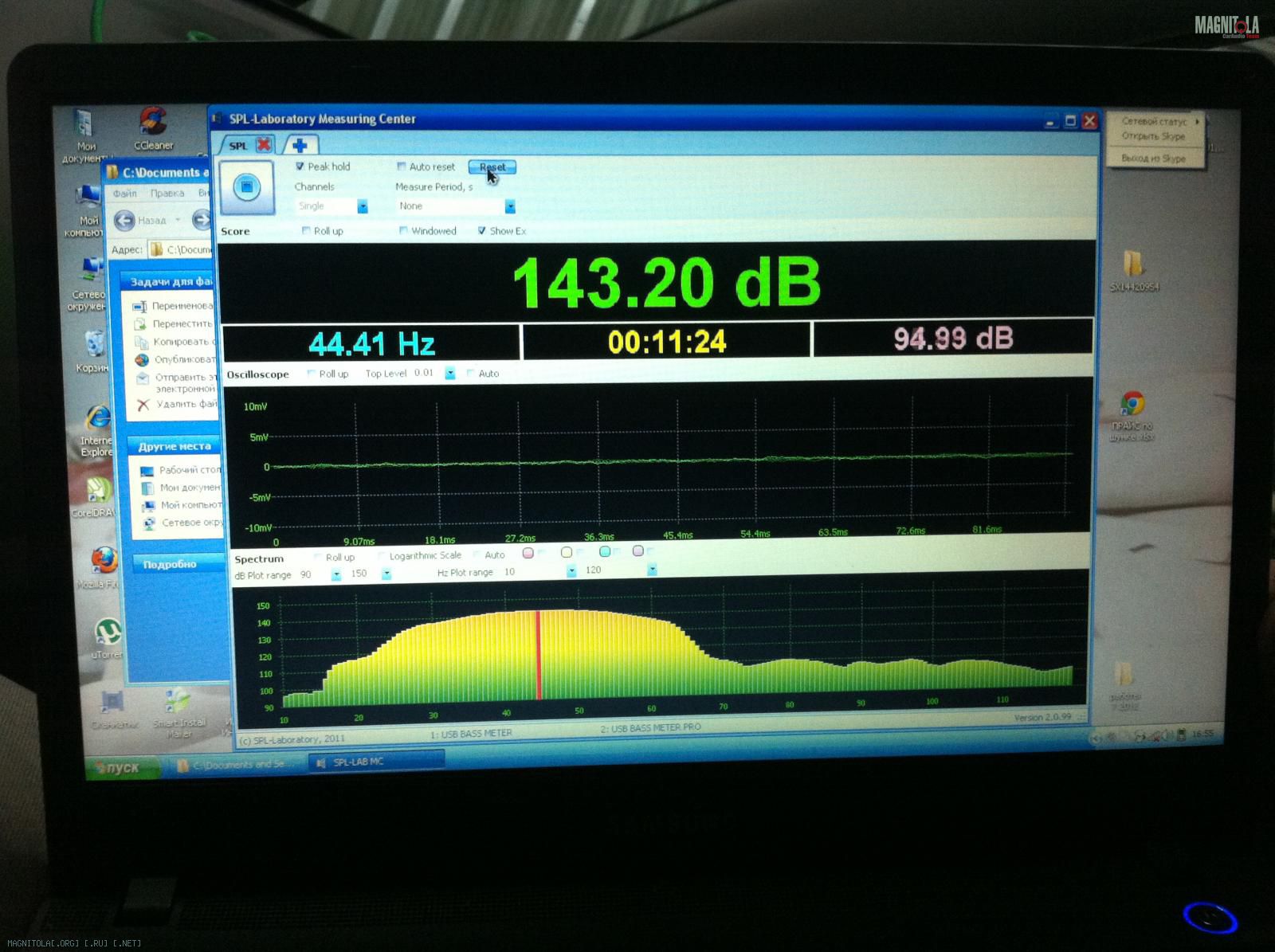The image size is (1275, 952).
Task: Click the plus icon to add tab
Action: [x=300, y=145]
